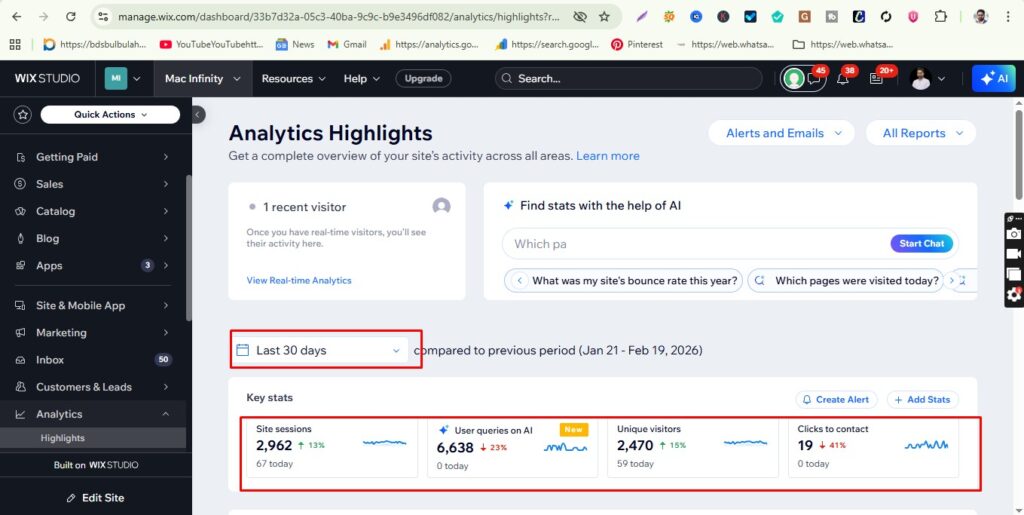Viewport: 1024px width, 515px height.
Task: Open the Site sessions stat card
Action: pos(329,446)
